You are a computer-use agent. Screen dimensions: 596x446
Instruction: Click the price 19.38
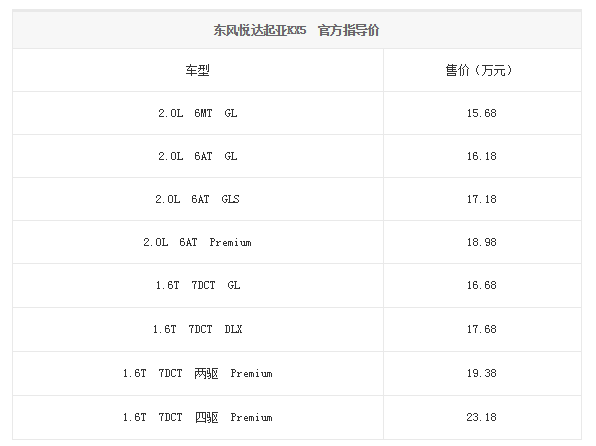coord(482,373)
